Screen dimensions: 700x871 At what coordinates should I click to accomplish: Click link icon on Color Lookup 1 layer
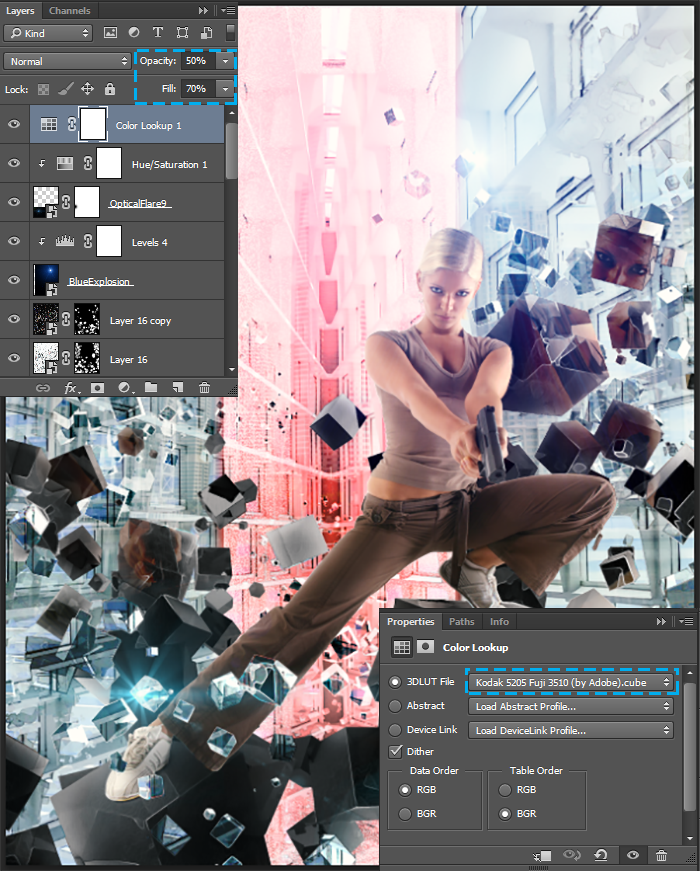tap(72, 124)
